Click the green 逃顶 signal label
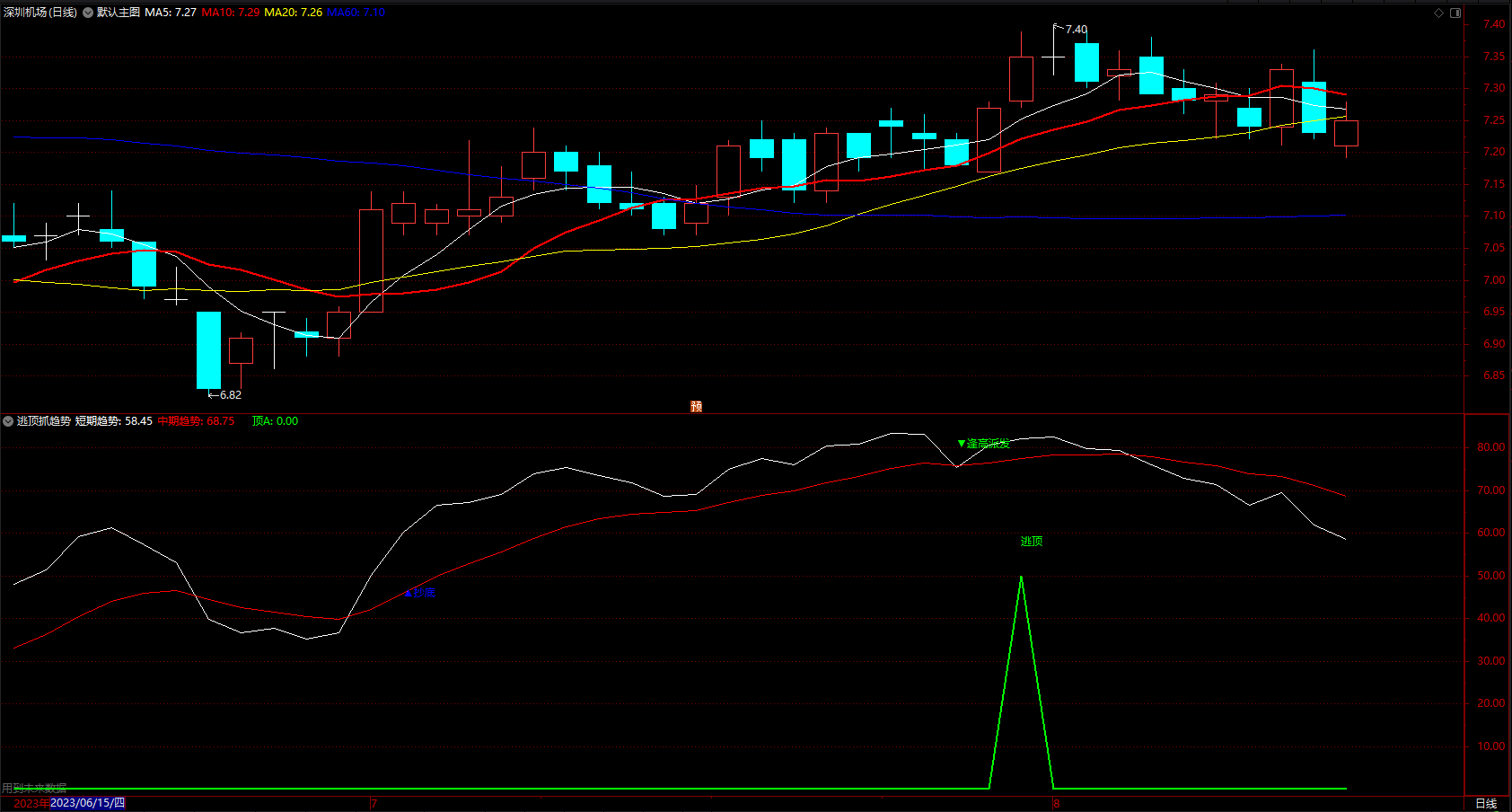 [1032, 542]
